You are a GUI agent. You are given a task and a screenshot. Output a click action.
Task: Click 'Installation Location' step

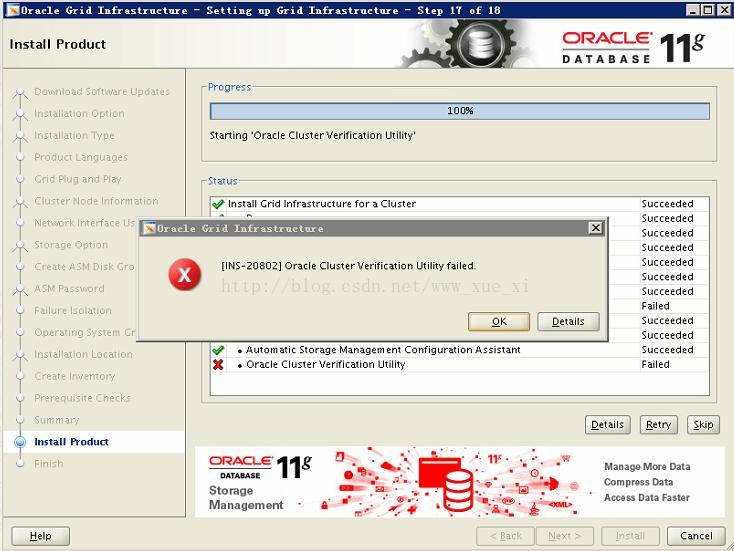[83, 354]
